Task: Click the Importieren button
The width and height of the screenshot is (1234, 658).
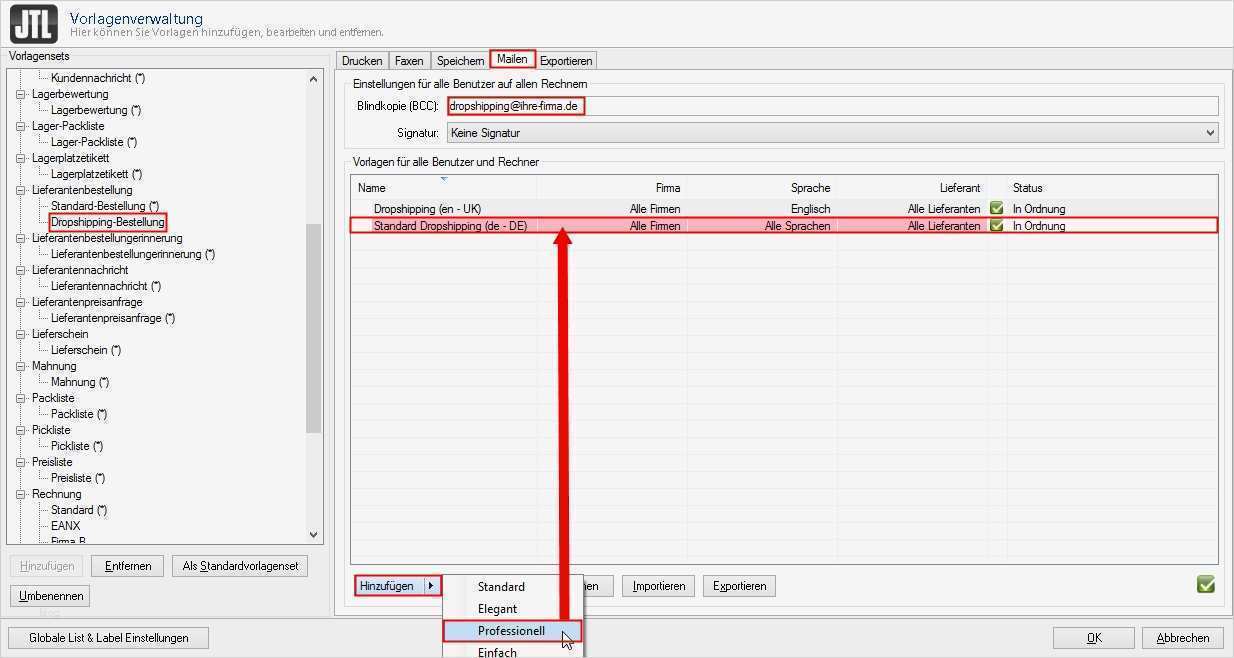Action: pyautogui.click(x=659, y=586)
